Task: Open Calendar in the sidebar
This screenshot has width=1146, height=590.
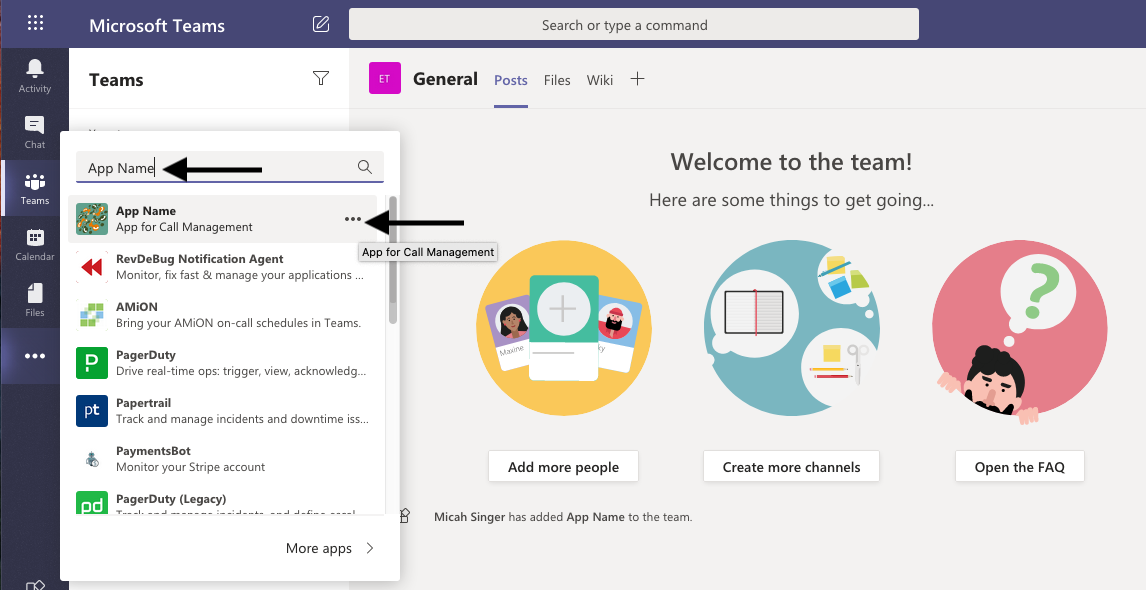Action: 35,245
